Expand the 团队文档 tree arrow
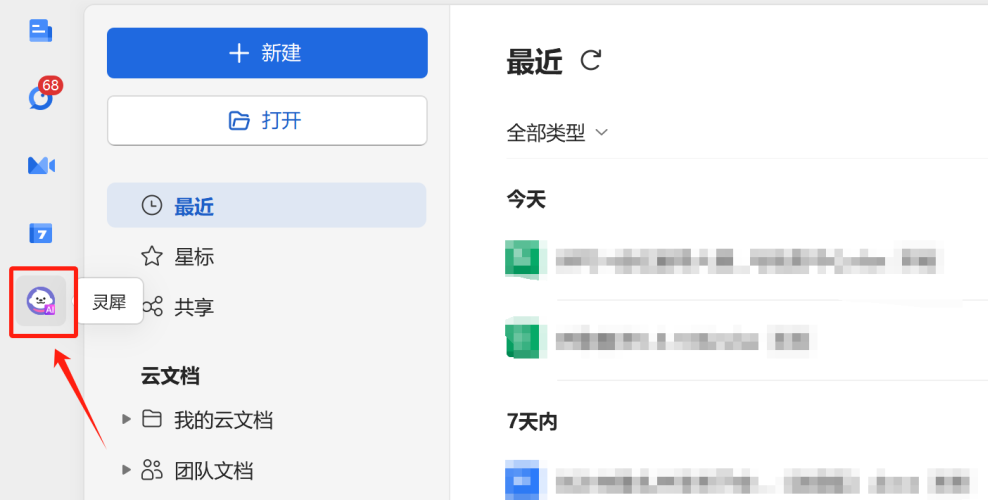The image size is (988, 500). [126, 470]
